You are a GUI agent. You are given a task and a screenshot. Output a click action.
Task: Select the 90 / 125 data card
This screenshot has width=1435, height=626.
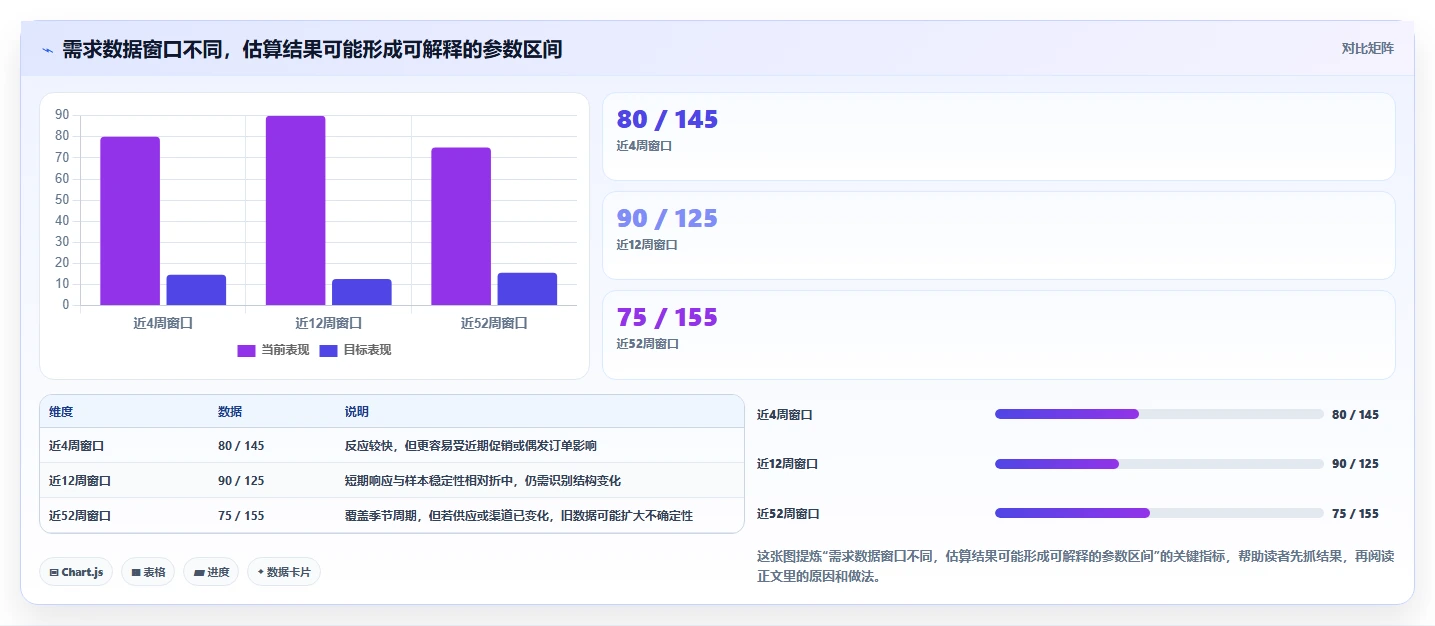tap(998, 235)
